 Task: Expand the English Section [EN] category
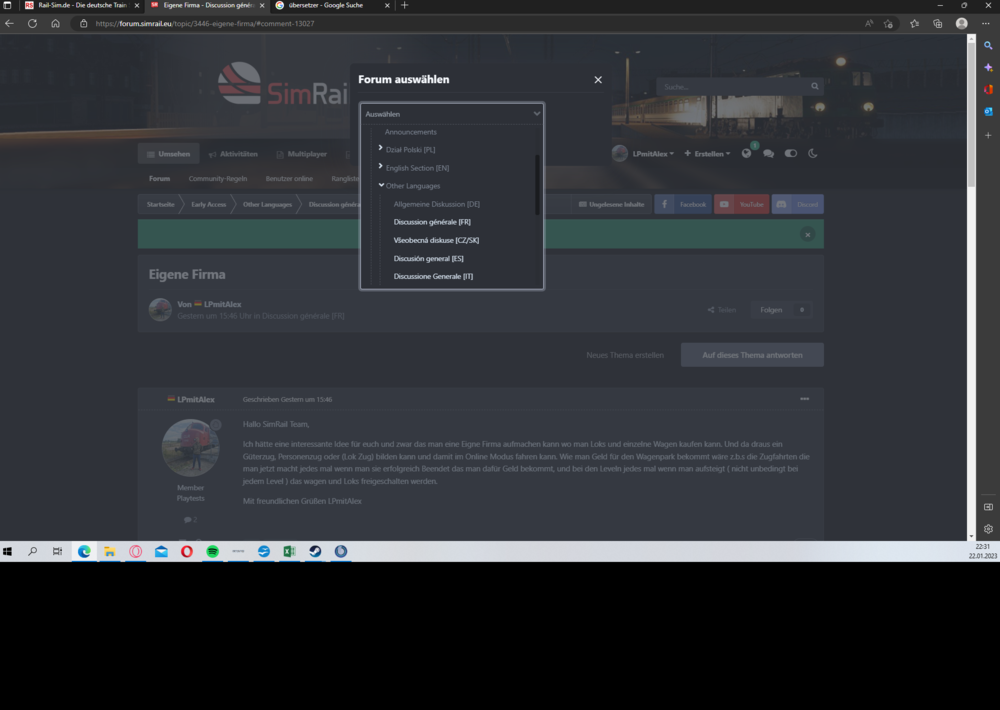click(x=381, y=166)
